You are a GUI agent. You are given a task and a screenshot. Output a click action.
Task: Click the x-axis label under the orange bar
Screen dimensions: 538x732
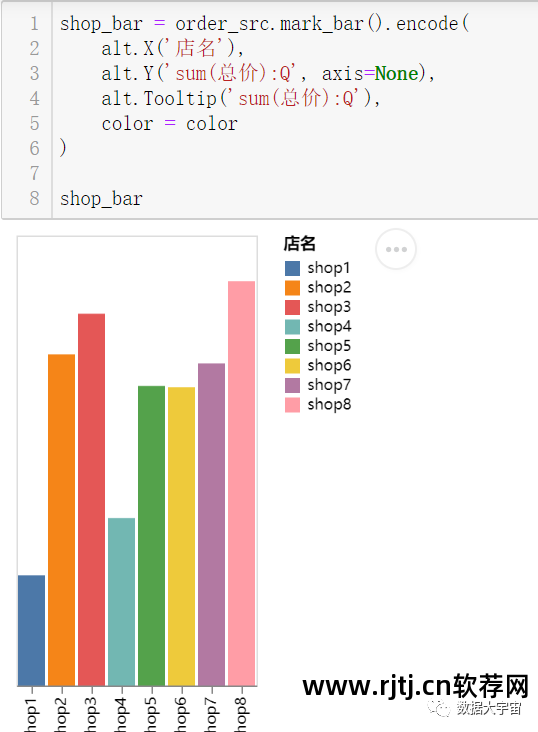tap(62, 715)
